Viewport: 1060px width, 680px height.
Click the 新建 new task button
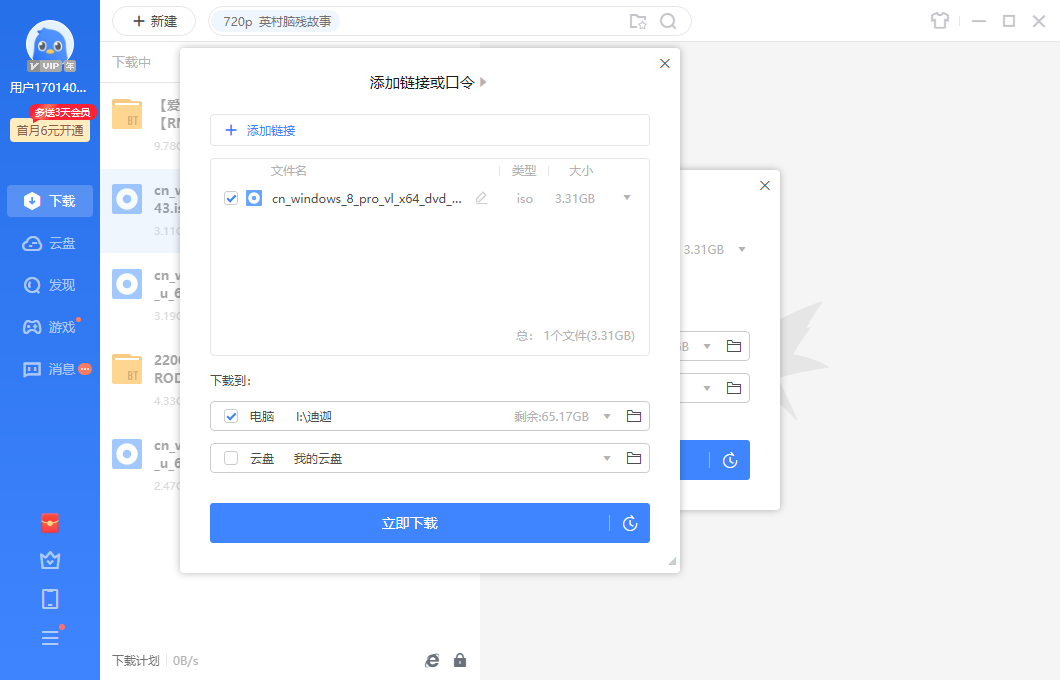pos(154,21)
